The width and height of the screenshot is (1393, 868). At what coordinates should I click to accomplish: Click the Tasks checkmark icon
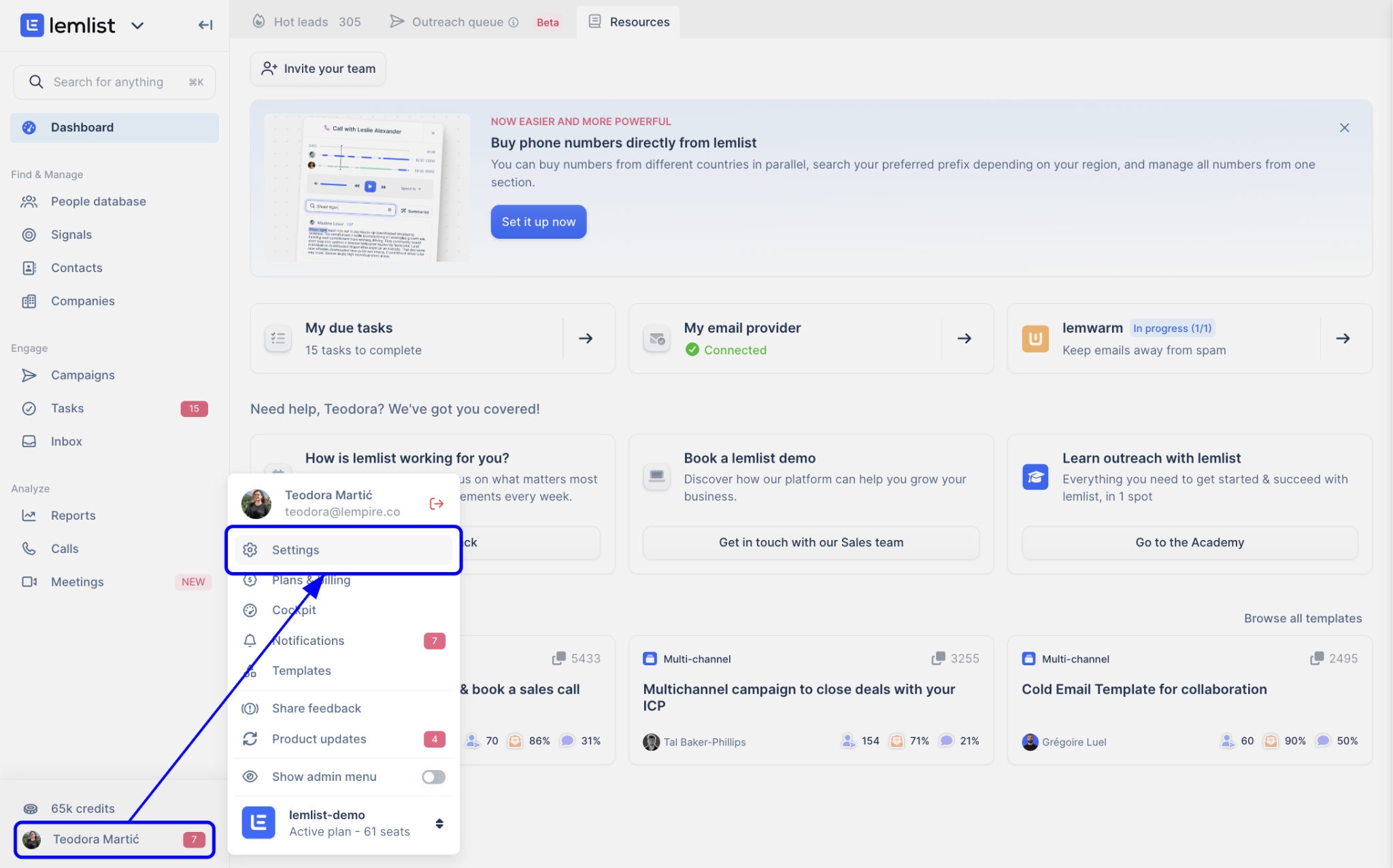29,409
